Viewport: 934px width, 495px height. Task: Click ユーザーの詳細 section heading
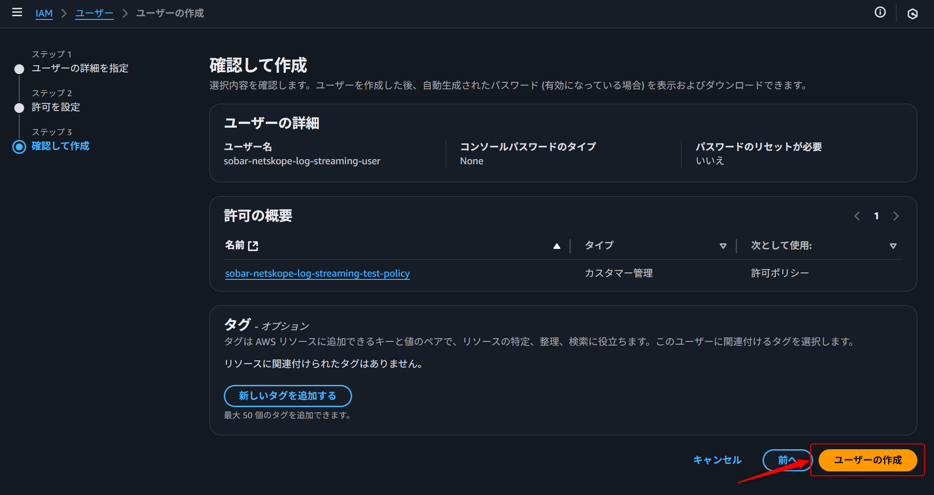tap(272, 123)
